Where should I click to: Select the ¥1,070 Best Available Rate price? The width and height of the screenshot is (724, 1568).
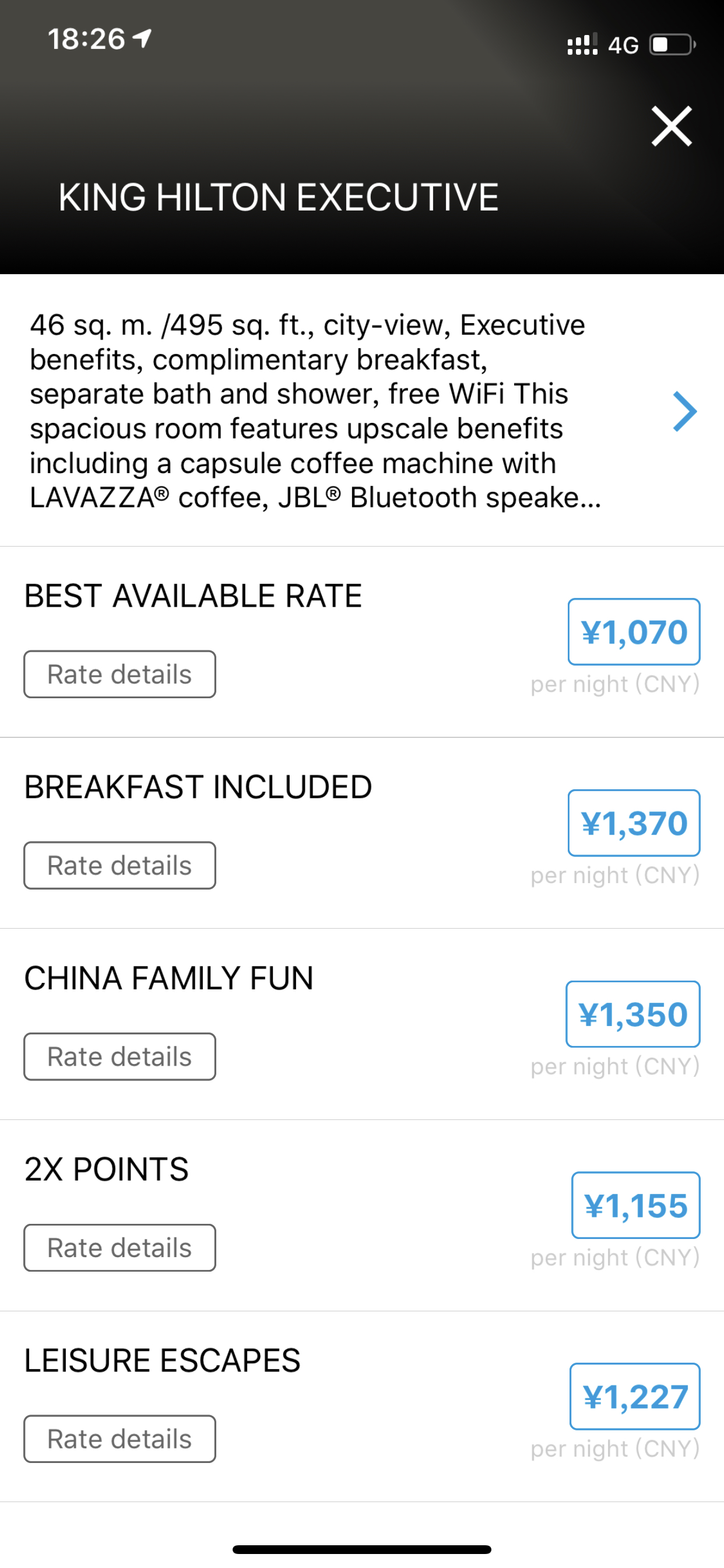pos(634,632)
